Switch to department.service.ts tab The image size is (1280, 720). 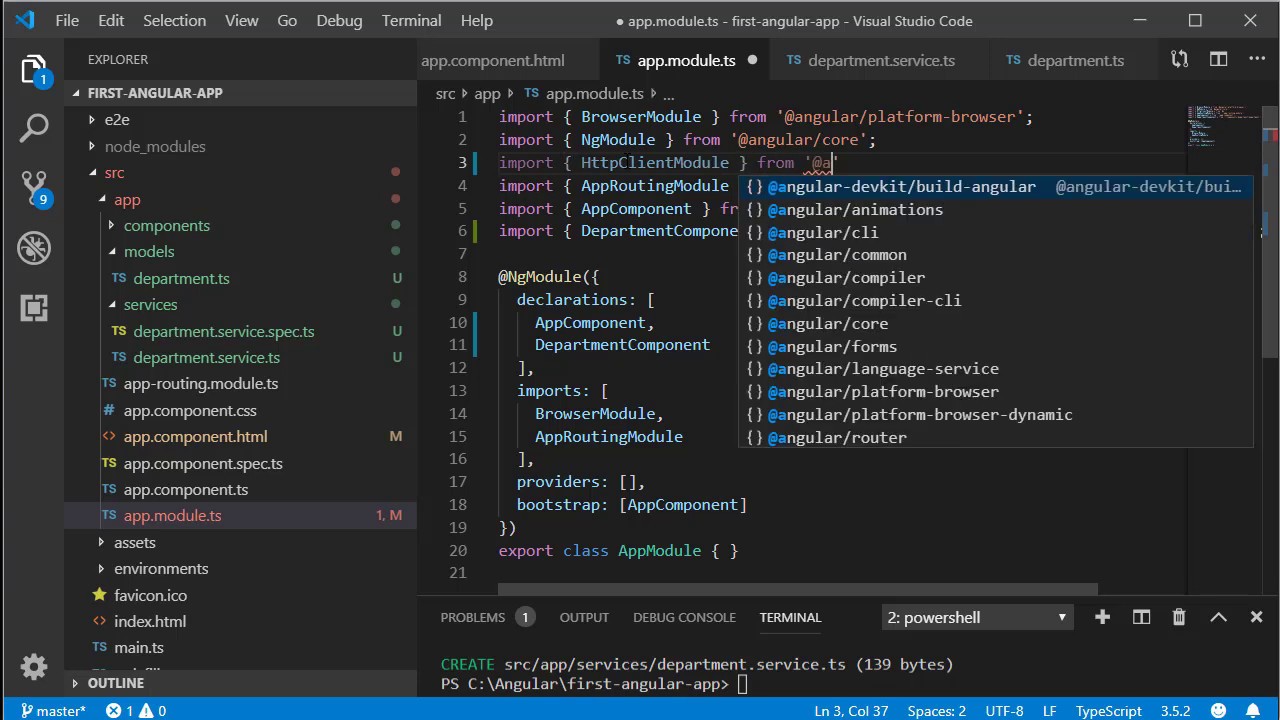(881, 61)
